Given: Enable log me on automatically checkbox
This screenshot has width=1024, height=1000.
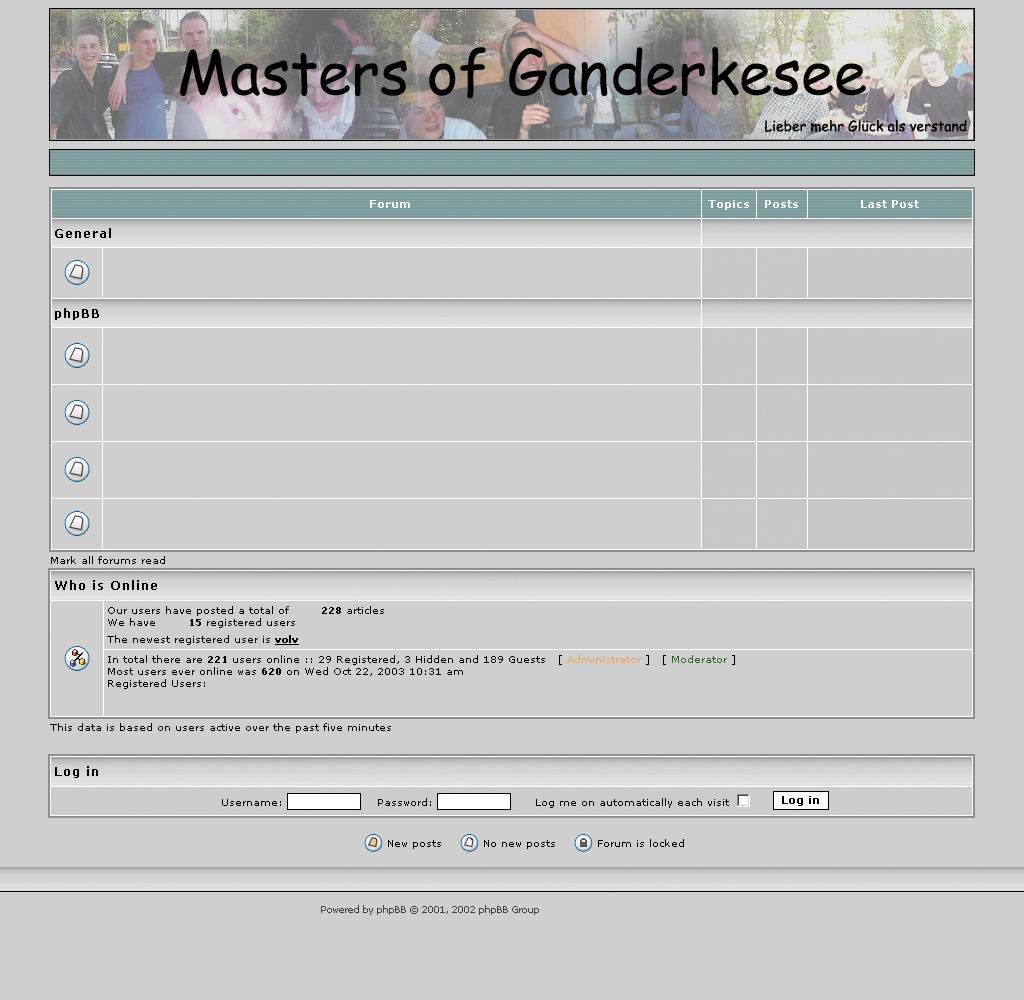Looking at the screenshot, I should coord(743,801).
